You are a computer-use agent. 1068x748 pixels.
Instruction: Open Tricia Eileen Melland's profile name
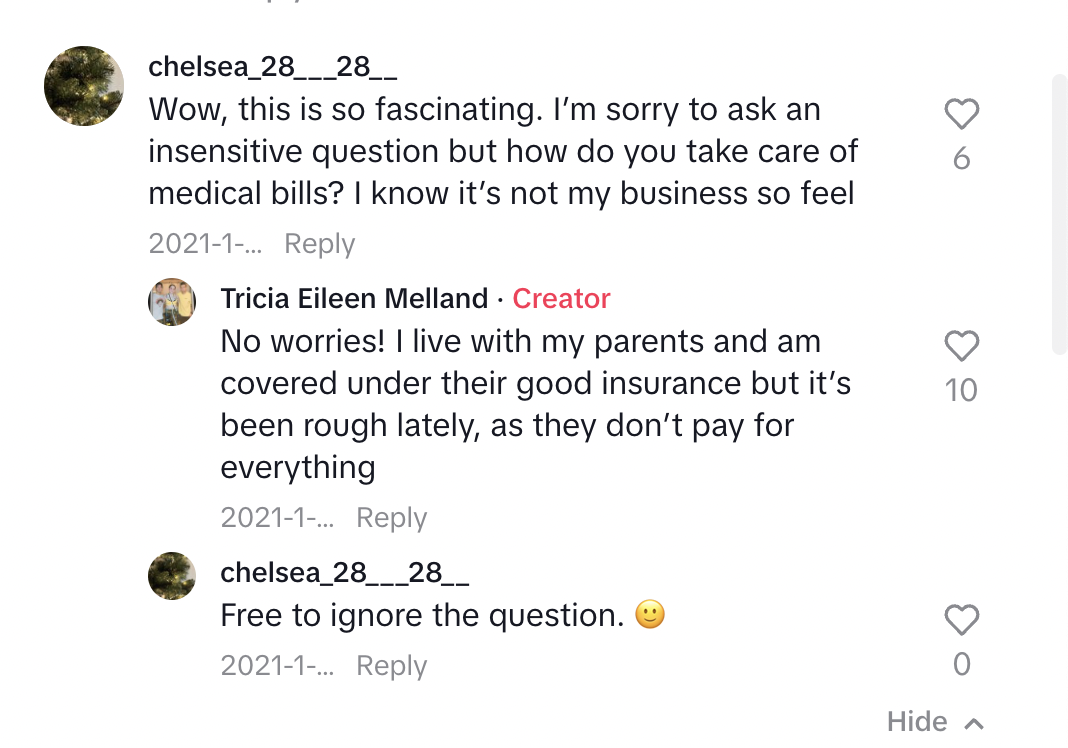(354, 298)
